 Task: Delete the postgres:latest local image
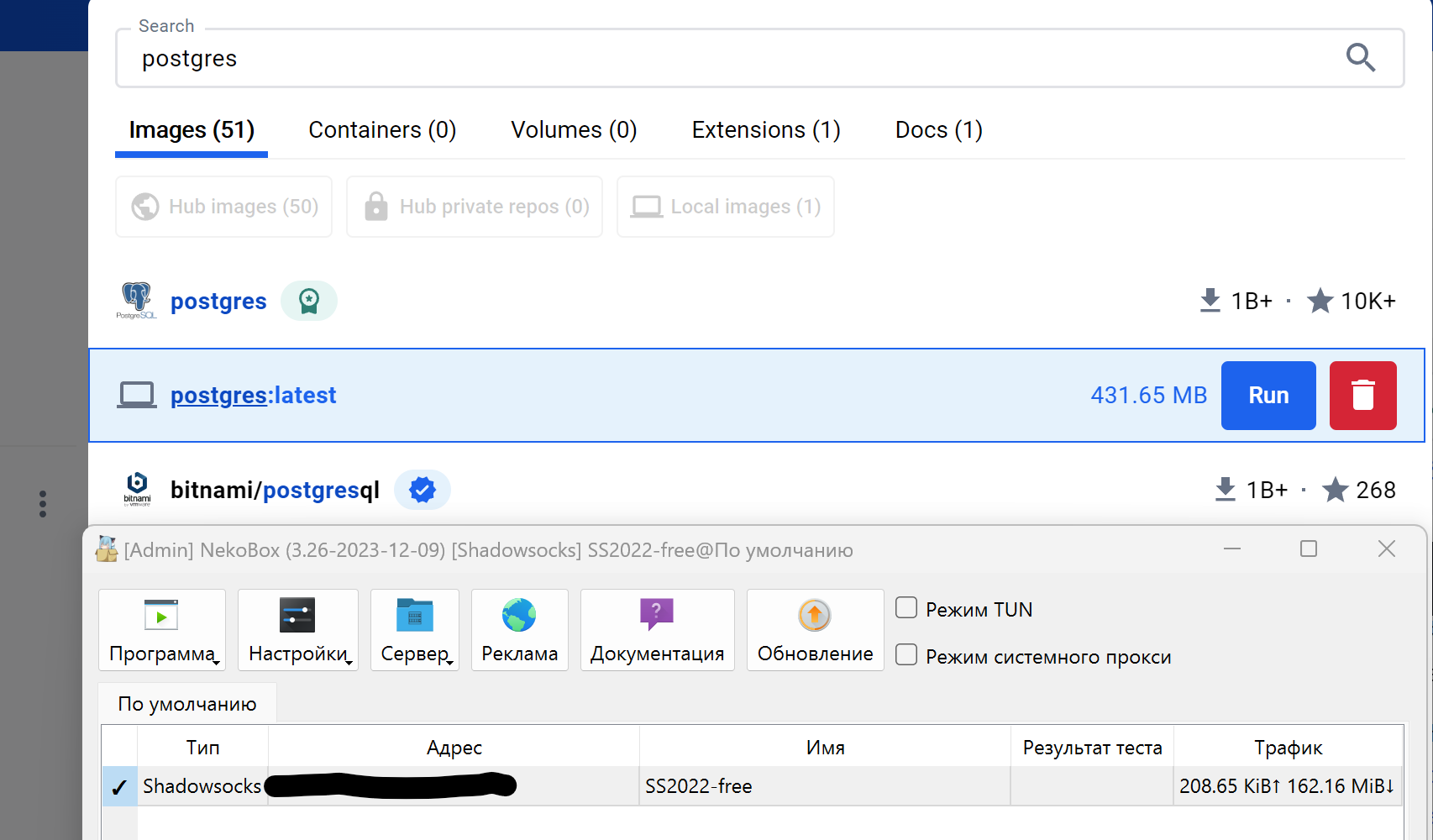[1362, 396]
